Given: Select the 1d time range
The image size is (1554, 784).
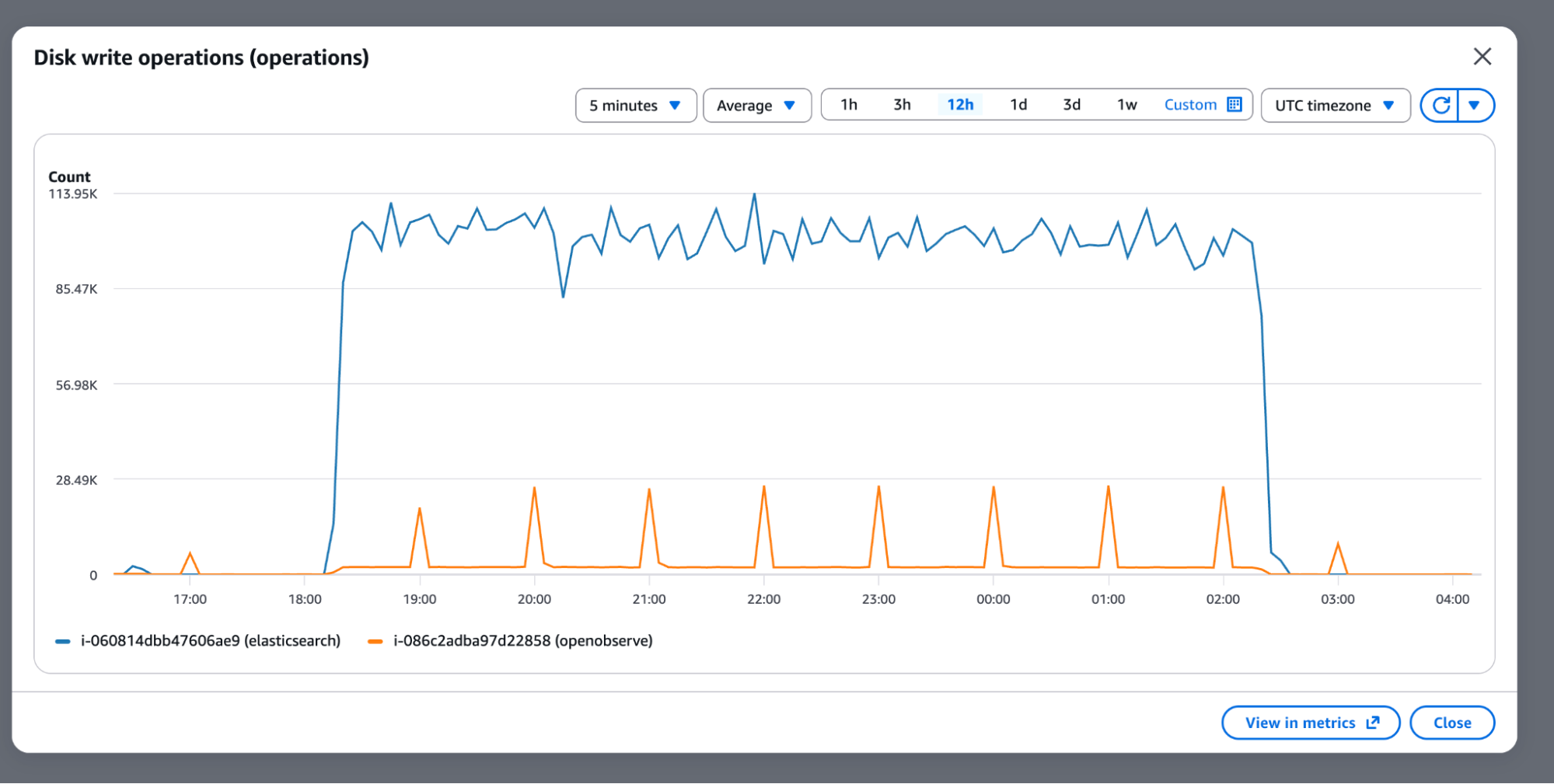Looking at the screenshot, I should pyautogui.click(x=1018, y=105).
